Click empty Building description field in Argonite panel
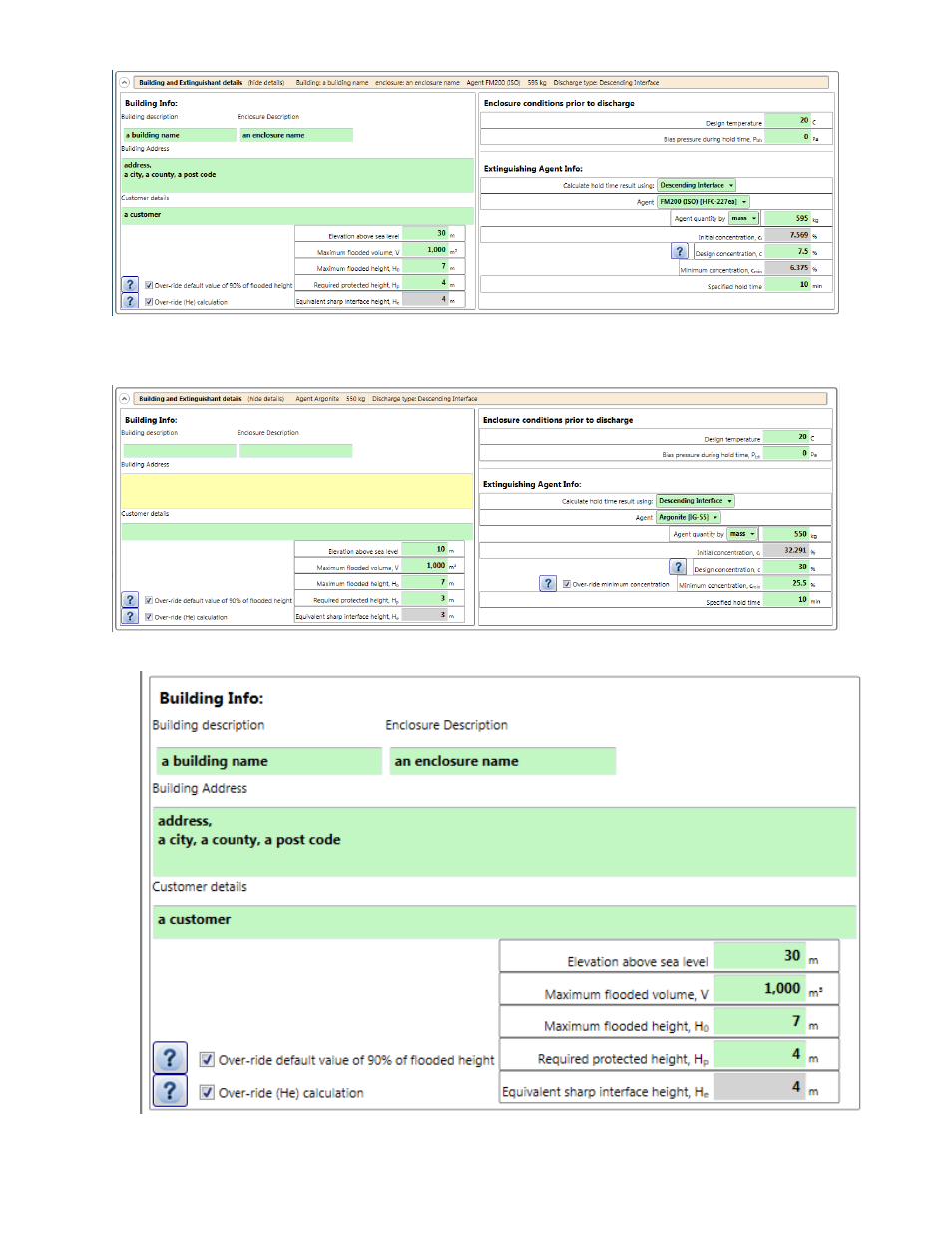Viewport: 952px width, 1233px height. (x=179, y=451)
